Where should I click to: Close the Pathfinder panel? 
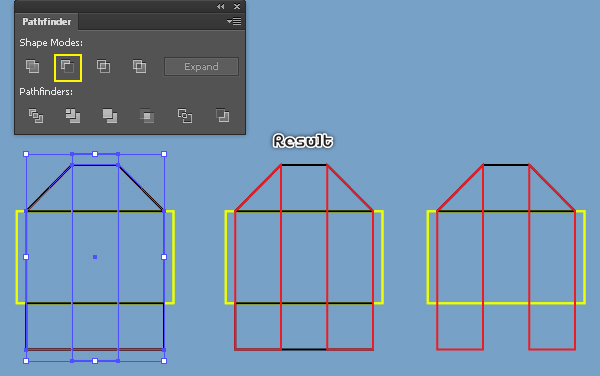[x=237, y=7]
